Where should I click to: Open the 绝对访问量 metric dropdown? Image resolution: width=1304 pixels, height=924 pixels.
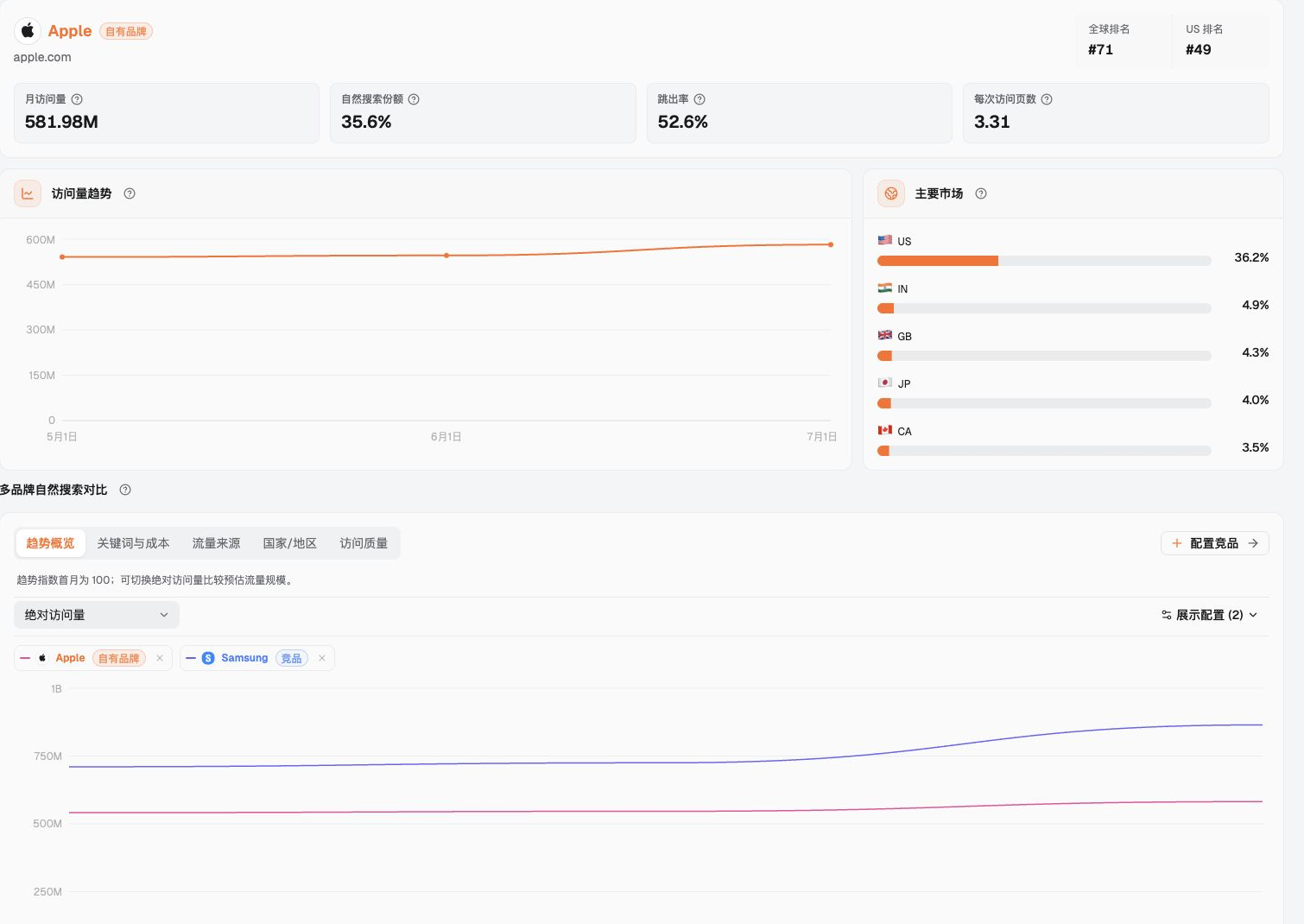click(97, 615)
